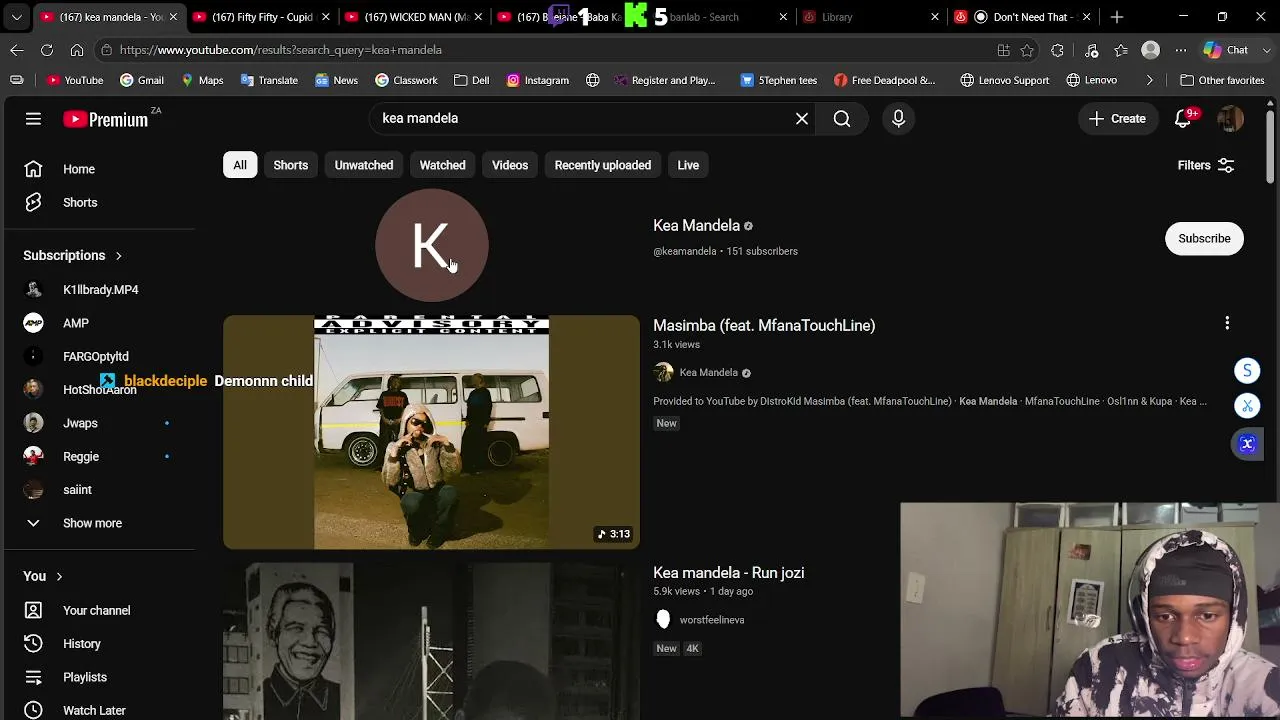This screenshot has width=1280, height=720.
Task: Switch to the Don't Need That tab
Action: pyautogui.click(x=1023, y=17)
